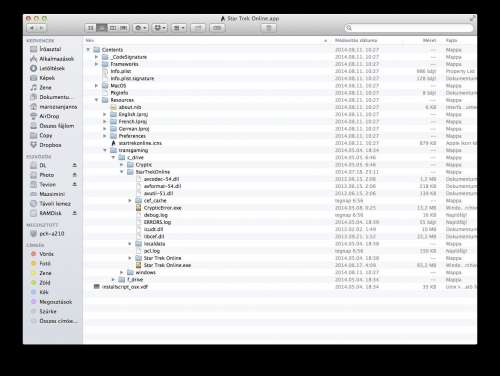The height and width of the screenshot is (376, 500).
Task: Select the about.nib file
Action: coord(130,107)
